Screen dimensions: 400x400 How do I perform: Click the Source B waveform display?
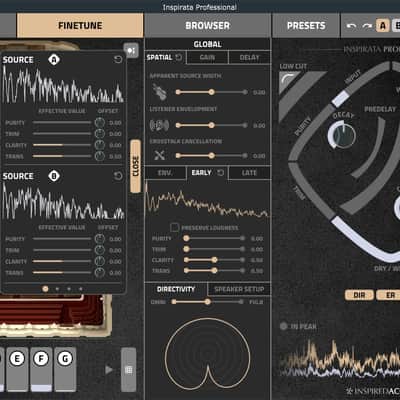pyautogui.click(x=63, y=201)
